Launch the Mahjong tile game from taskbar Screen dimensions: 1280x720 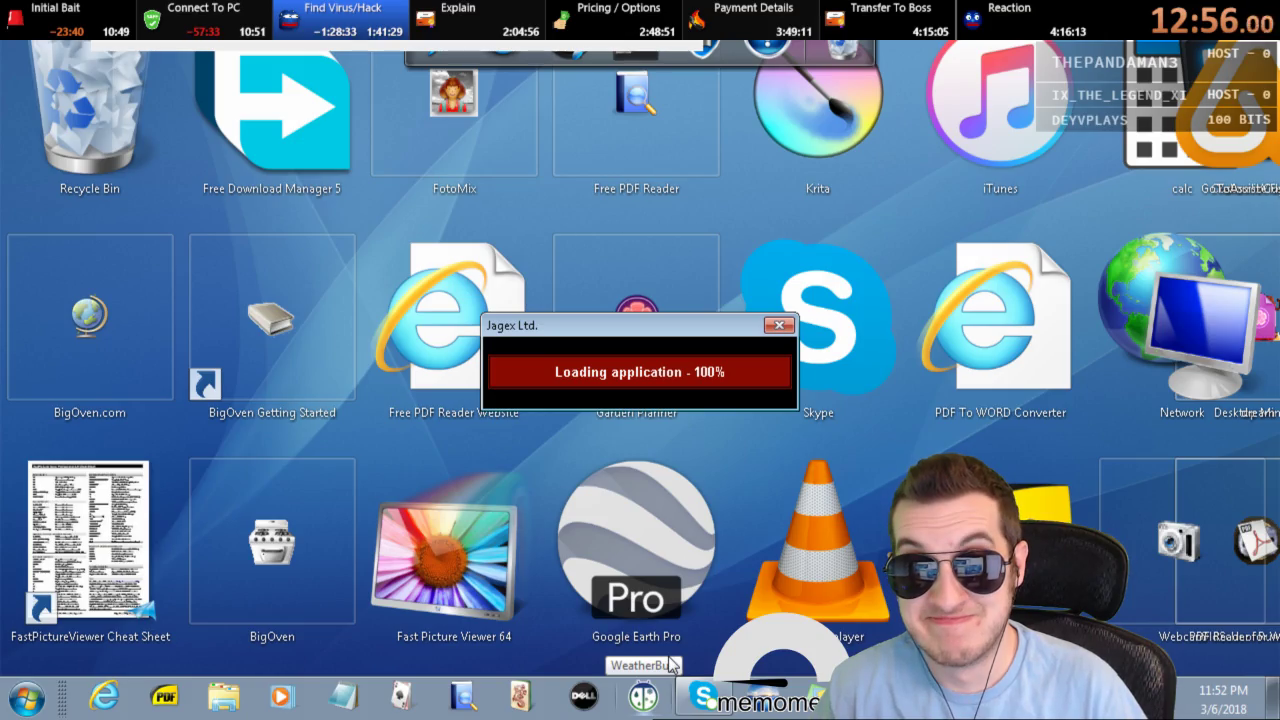tap(521, 696)
